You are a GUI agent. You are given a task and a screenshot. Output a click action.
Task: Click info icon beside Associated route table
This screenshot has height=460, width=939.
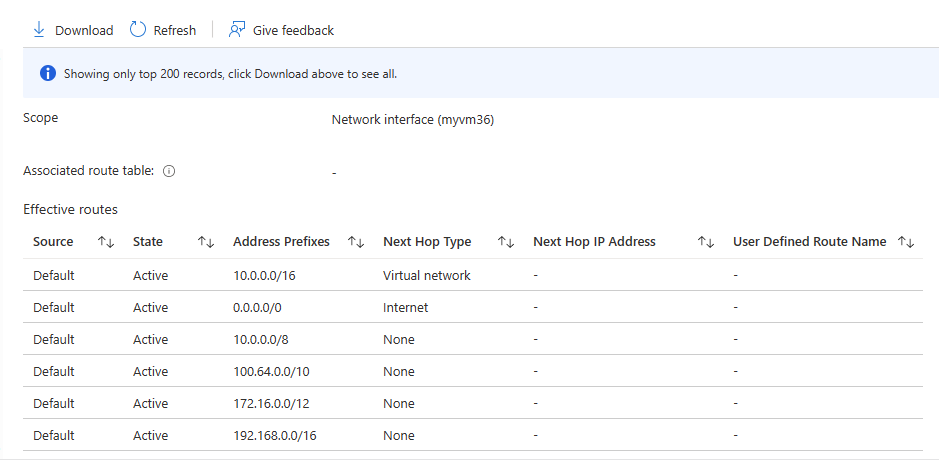pos(169,171)
